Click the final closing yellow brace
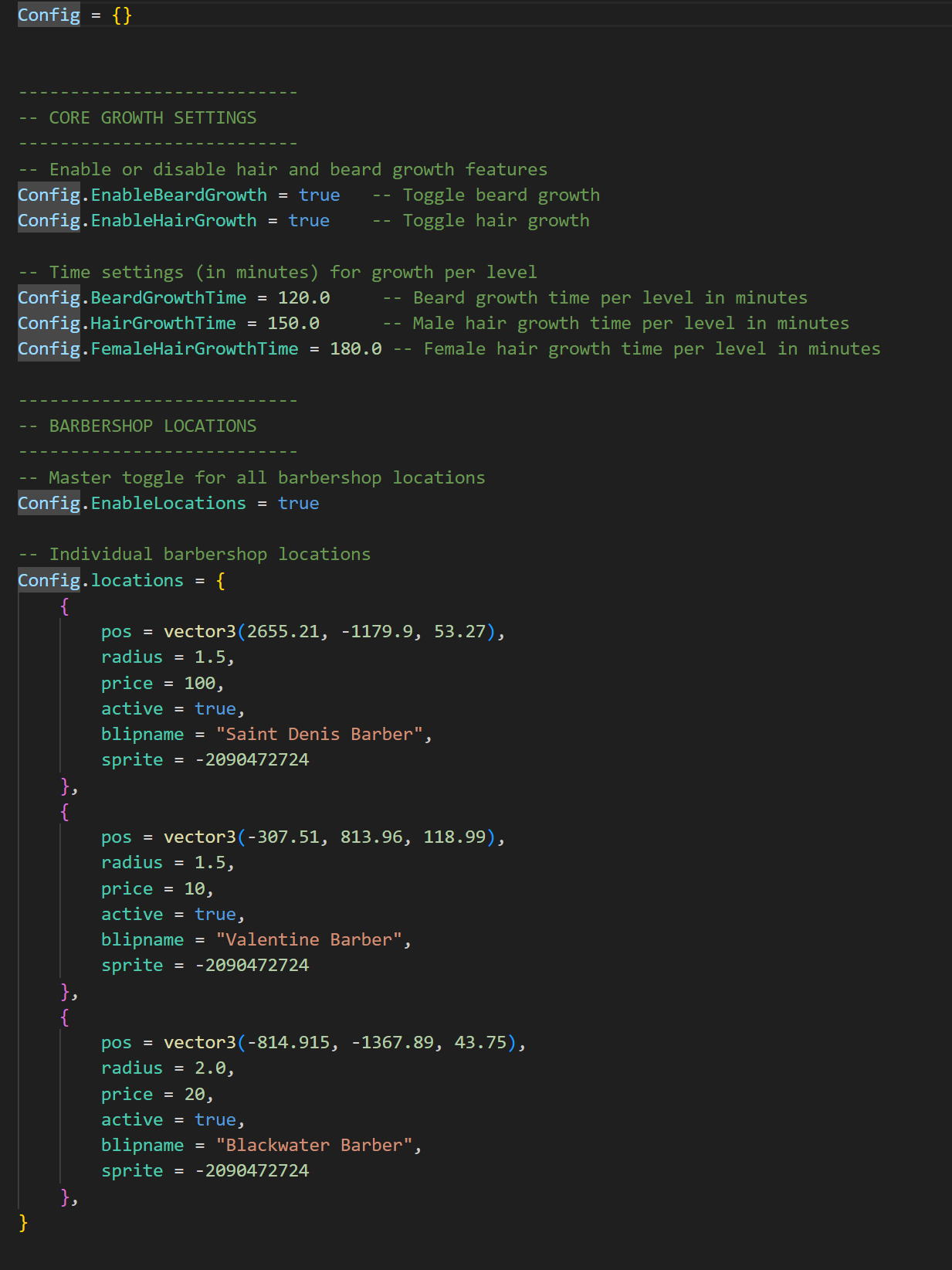Image resolution: width=952 pixels, height=1270 pixels. 23,1222
